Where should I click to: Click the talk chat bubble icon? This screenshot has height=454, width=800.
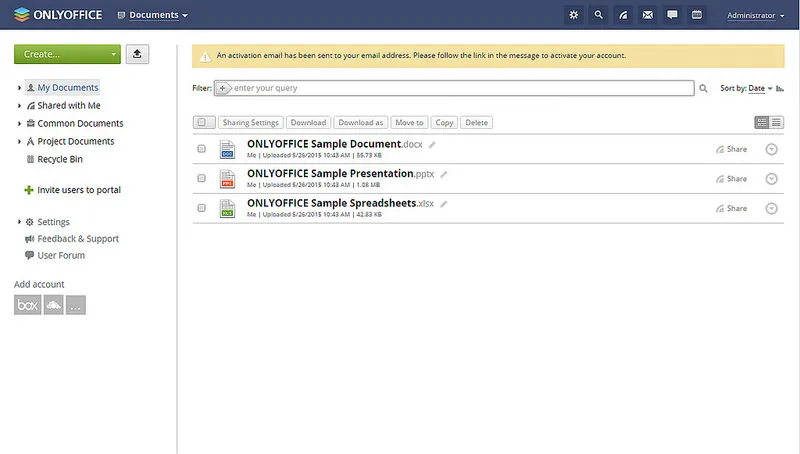[672, 15]
